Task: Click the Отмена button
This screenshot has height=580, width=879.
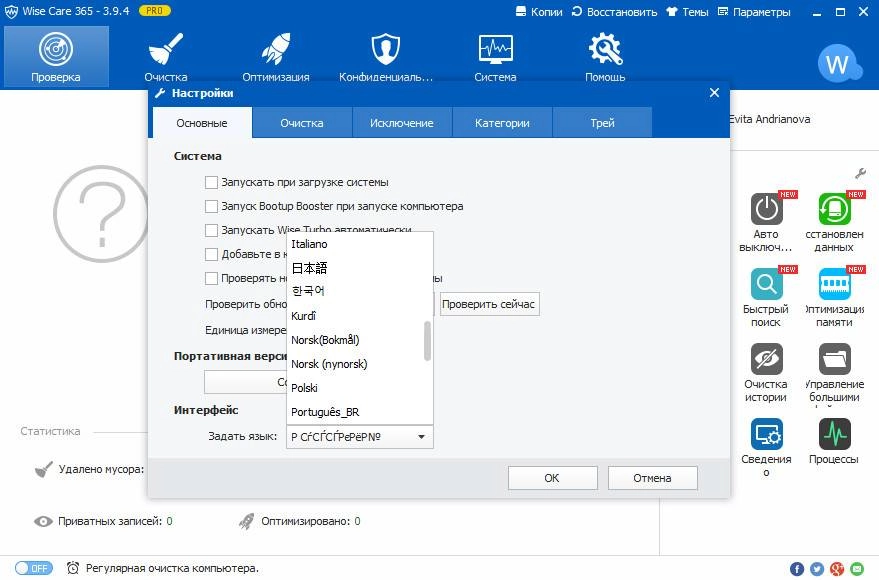Action: (653, 478)
